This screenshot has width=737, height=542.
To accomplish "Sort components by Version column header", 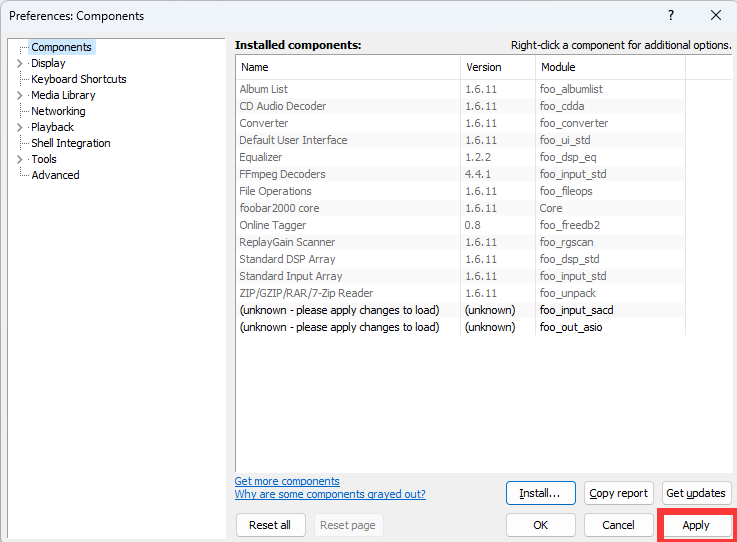I will [498, 67].
